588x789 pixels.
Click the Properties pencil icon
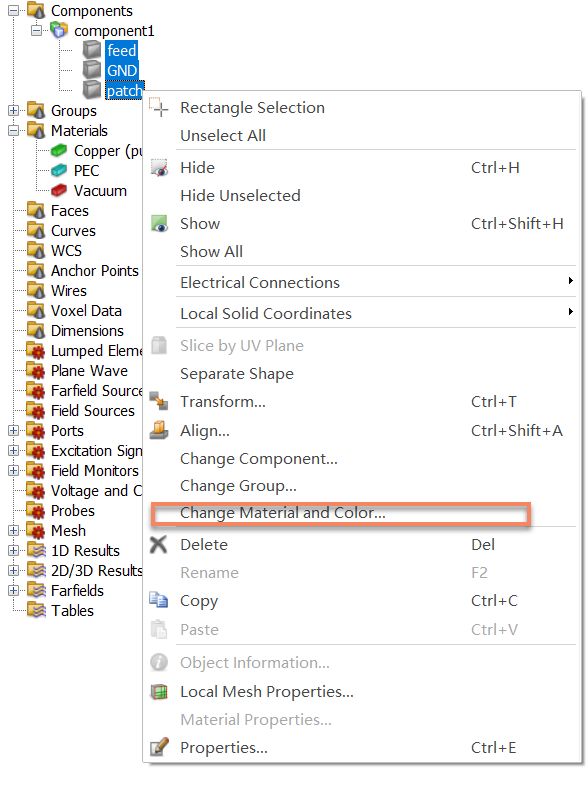pos(159,747)
